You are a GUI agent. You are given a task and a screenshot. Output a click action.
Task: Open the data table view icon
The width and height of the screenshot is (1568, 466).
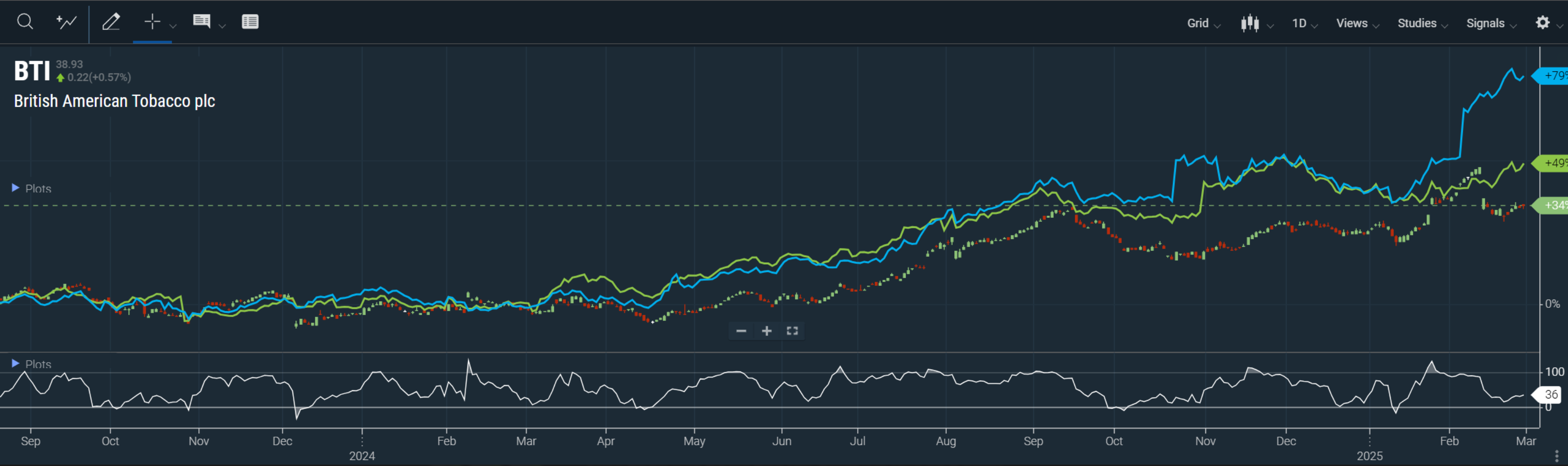point(250,22)
